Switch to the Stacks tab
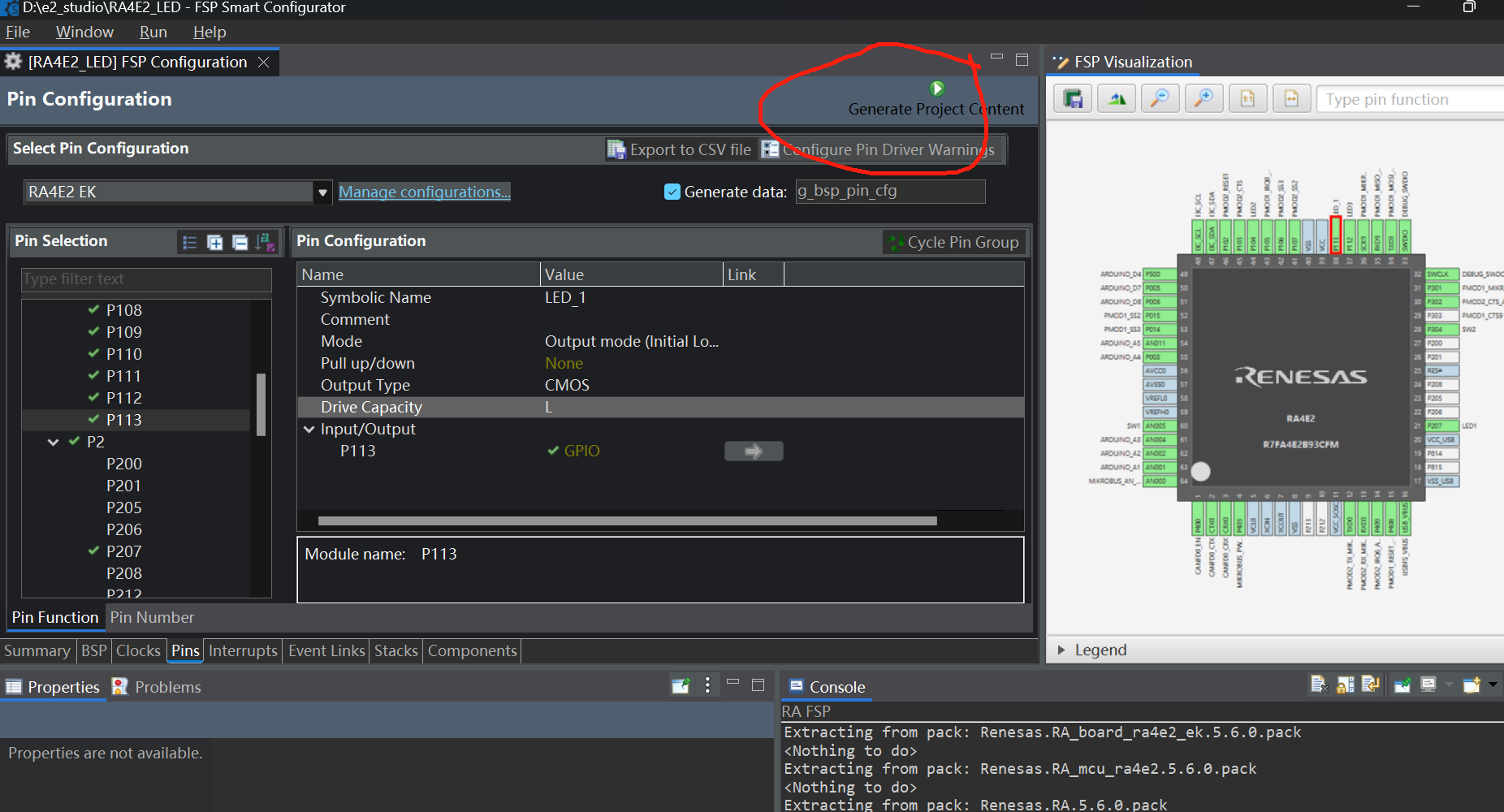Viewport: 1504px width, 812px height. (x=396, y=651)
